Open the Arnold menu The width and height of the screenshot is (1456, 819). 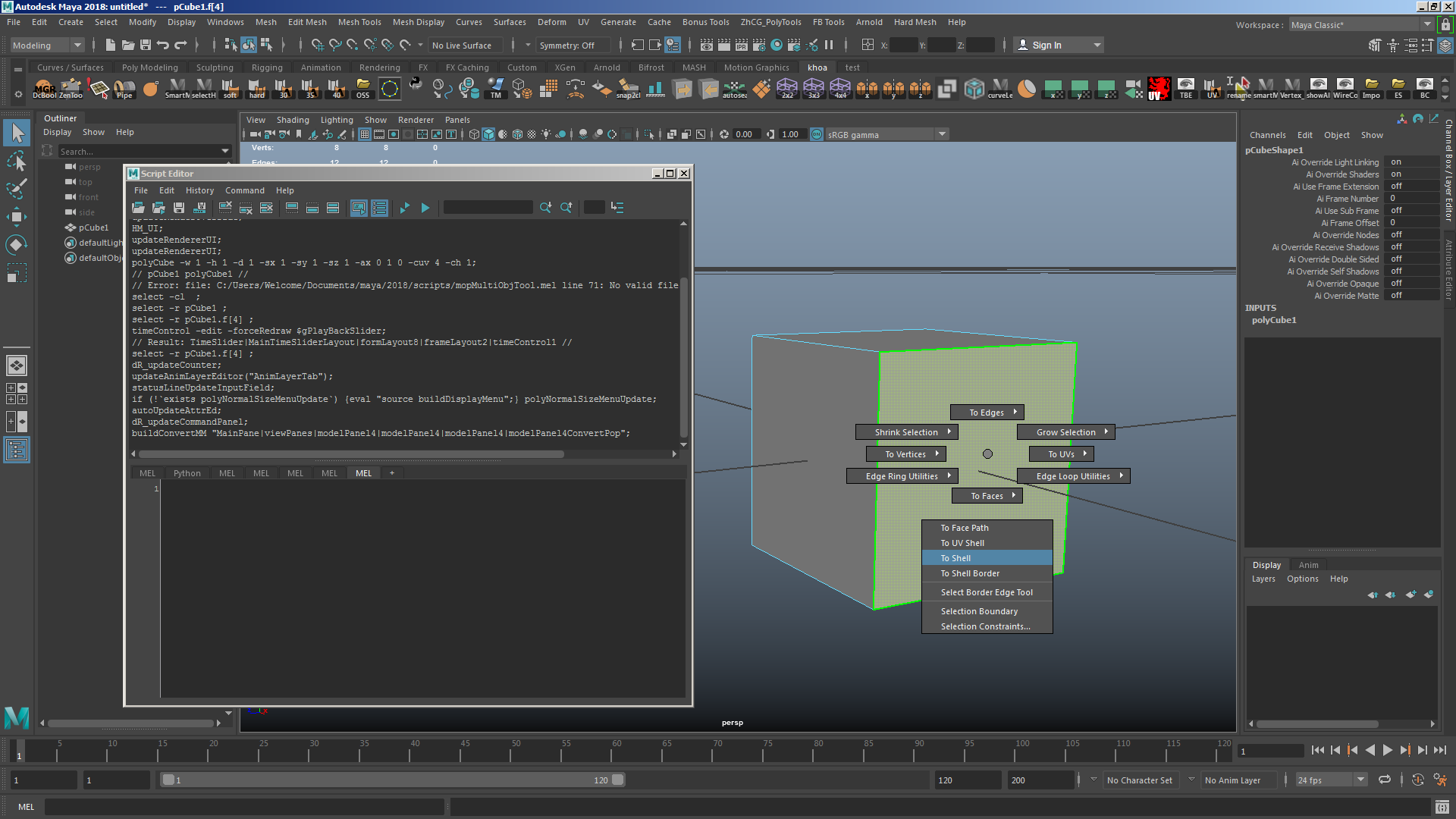(x=869, y=22)
